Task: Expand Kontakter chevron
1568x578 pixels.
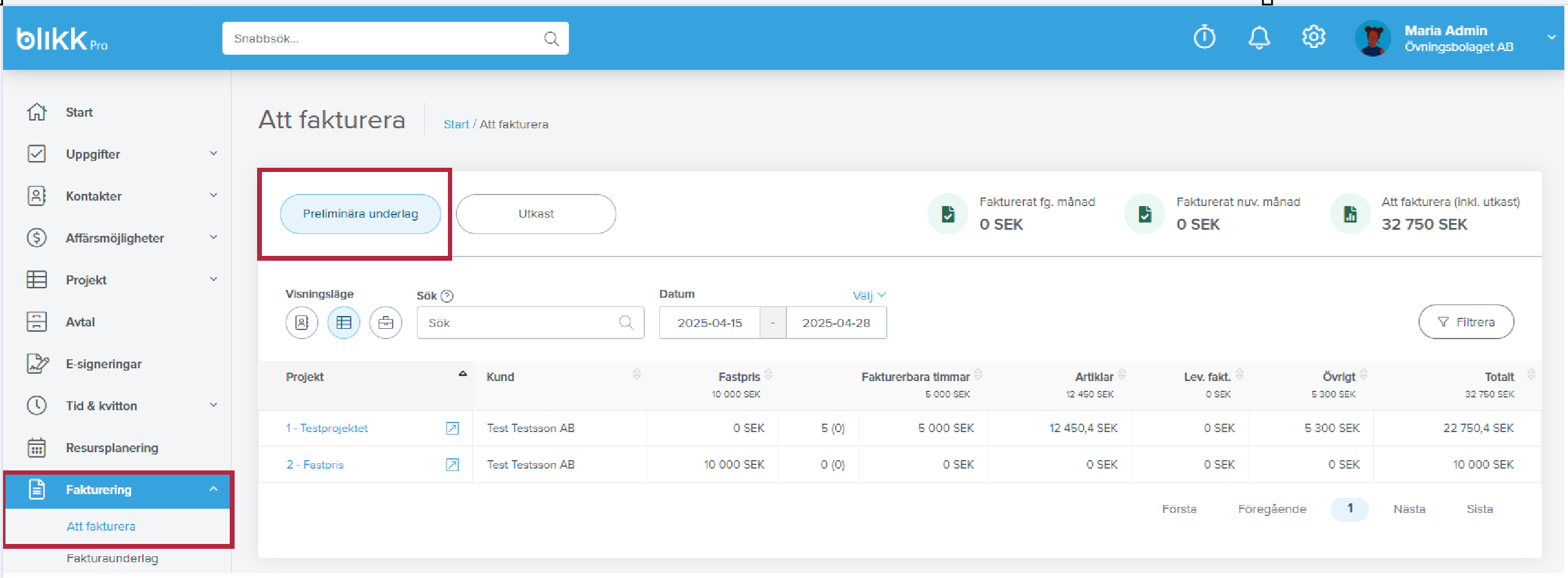Action: click(213, 195)
